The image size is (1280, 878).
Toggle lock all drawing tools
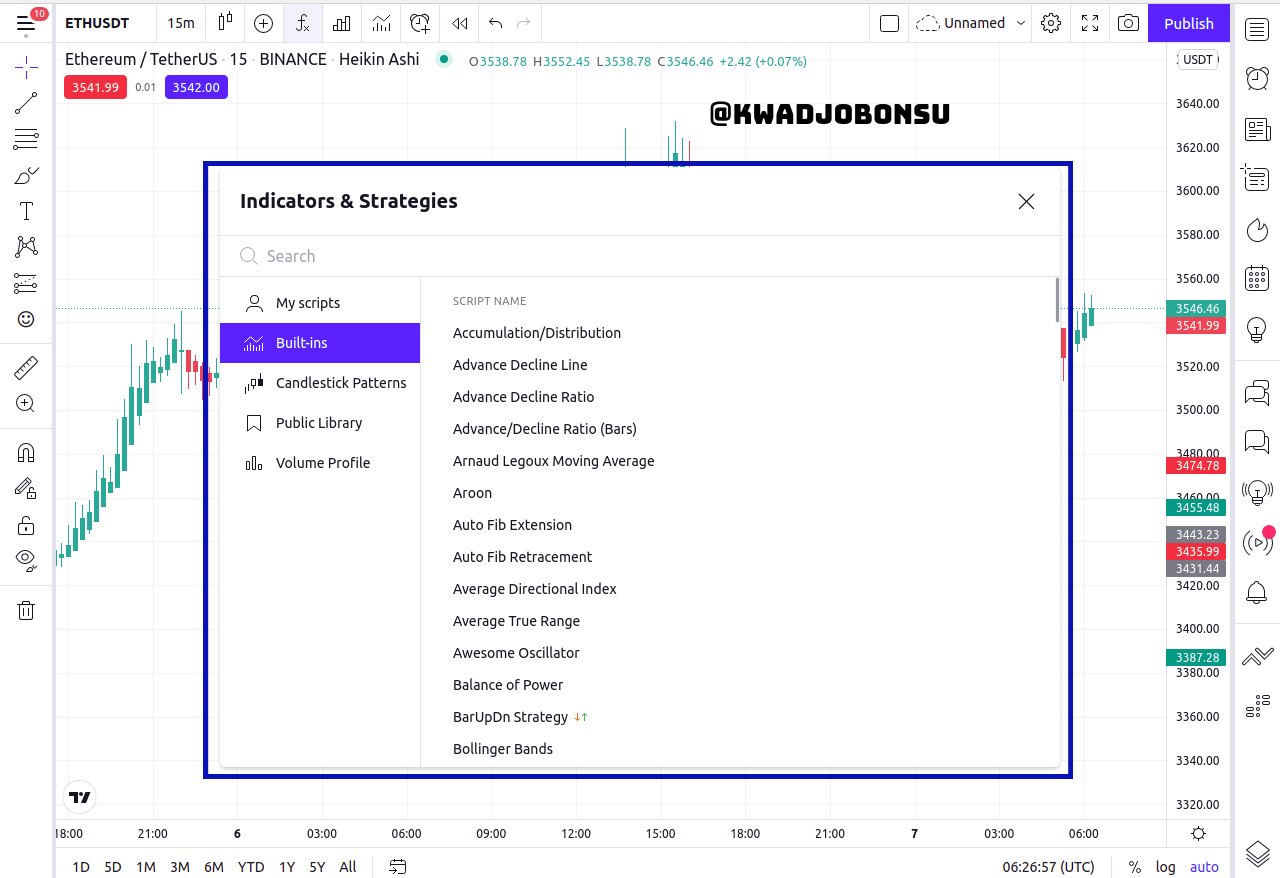pyautogui.click(x=26, y=524)
